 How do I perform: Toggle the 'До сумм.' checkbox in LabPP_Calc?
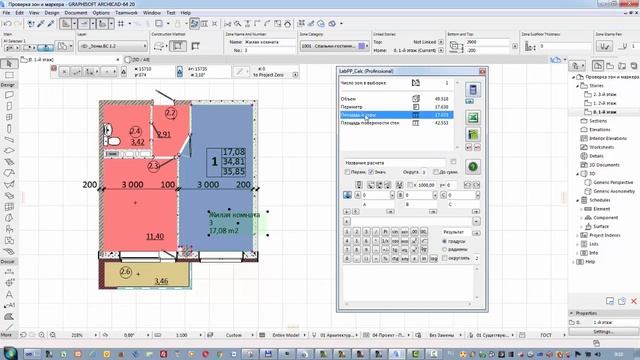pos(436,172)
